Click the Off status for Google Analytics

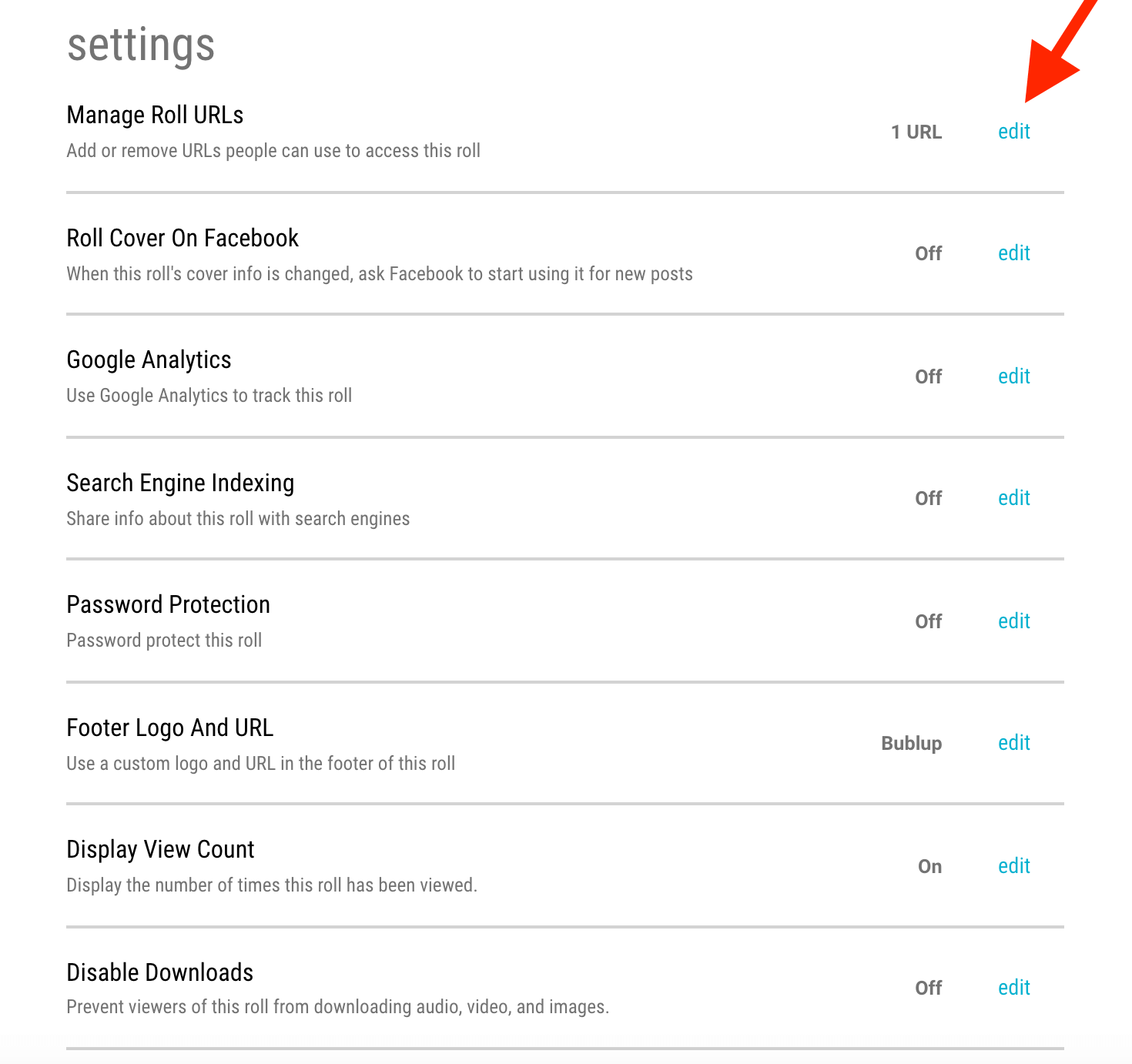(929, 377)
